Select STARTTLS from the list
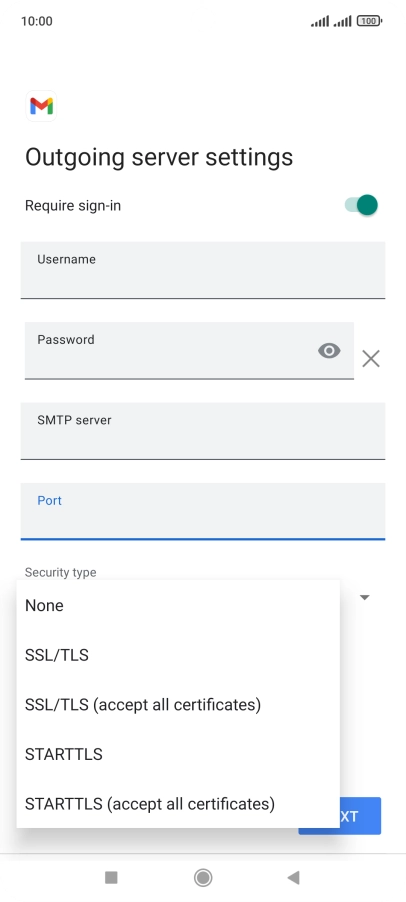Viewport: 406px width, 902px height. tap(178, 754)
